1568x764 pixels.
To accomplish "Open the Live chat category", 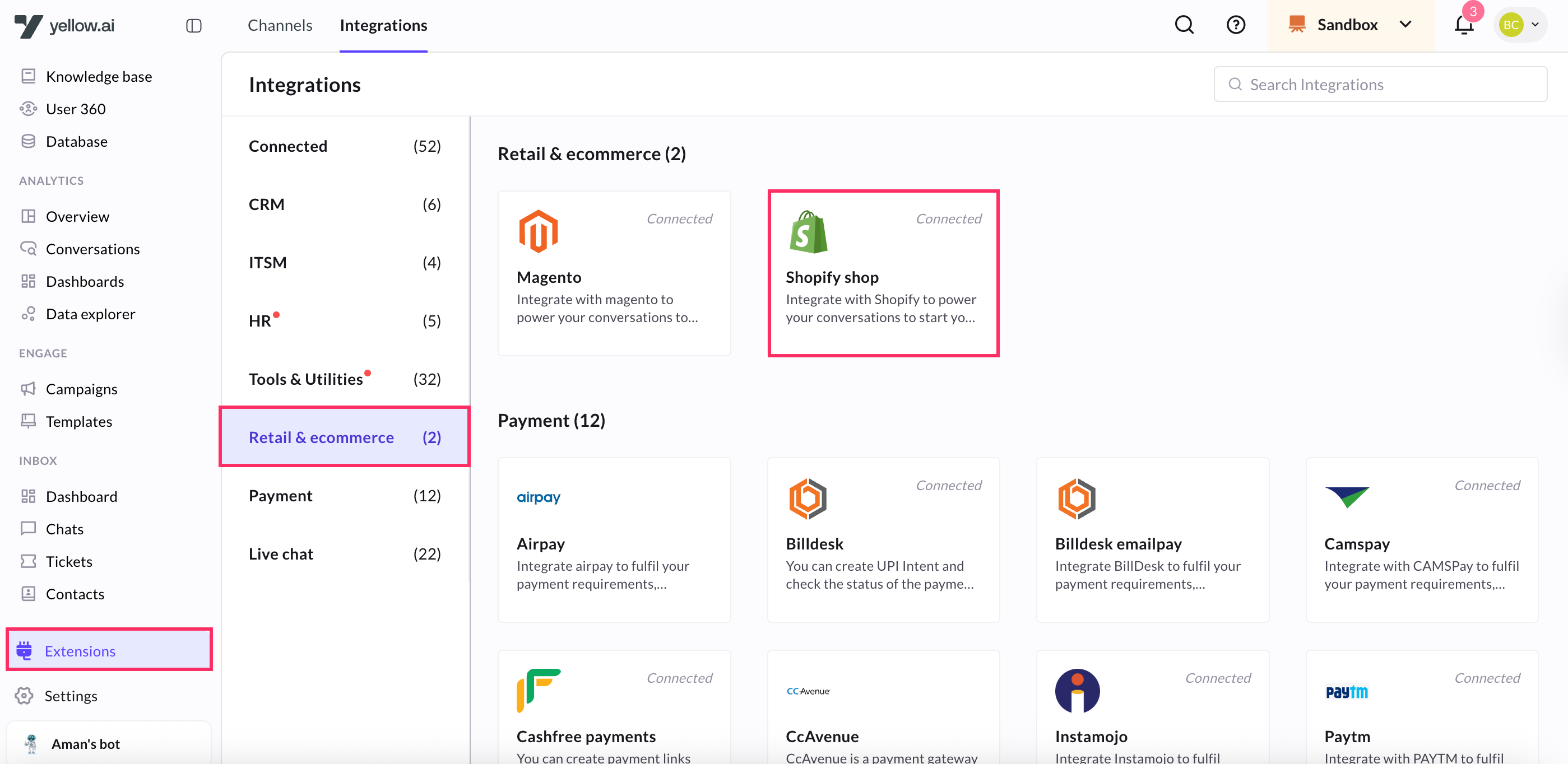I will click(x=345, y=553).
